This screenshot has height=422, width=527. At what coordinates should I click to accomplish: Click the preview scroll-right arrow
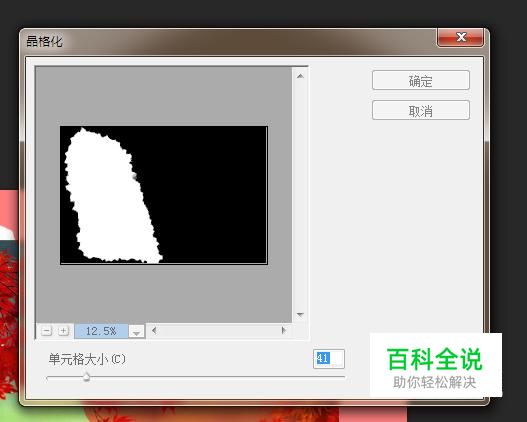click(x=284, y=331)
